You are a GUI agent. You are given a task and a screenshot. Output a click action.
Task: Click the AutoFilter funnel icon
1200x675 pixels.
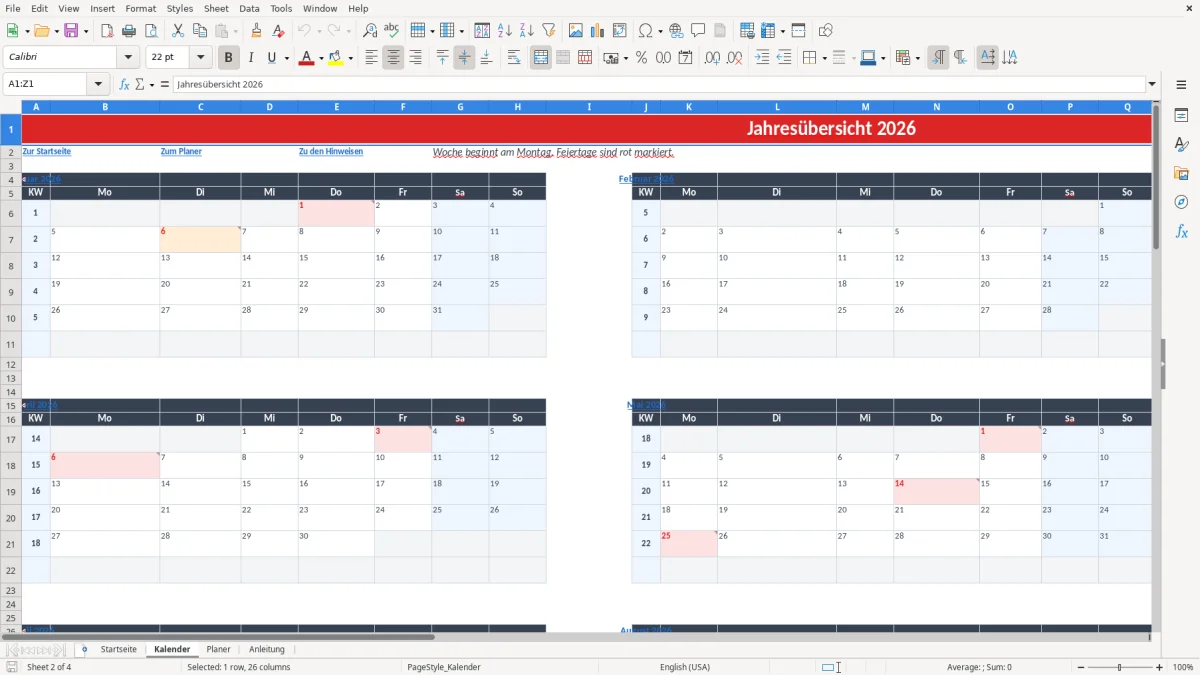(x=548, y=31)
